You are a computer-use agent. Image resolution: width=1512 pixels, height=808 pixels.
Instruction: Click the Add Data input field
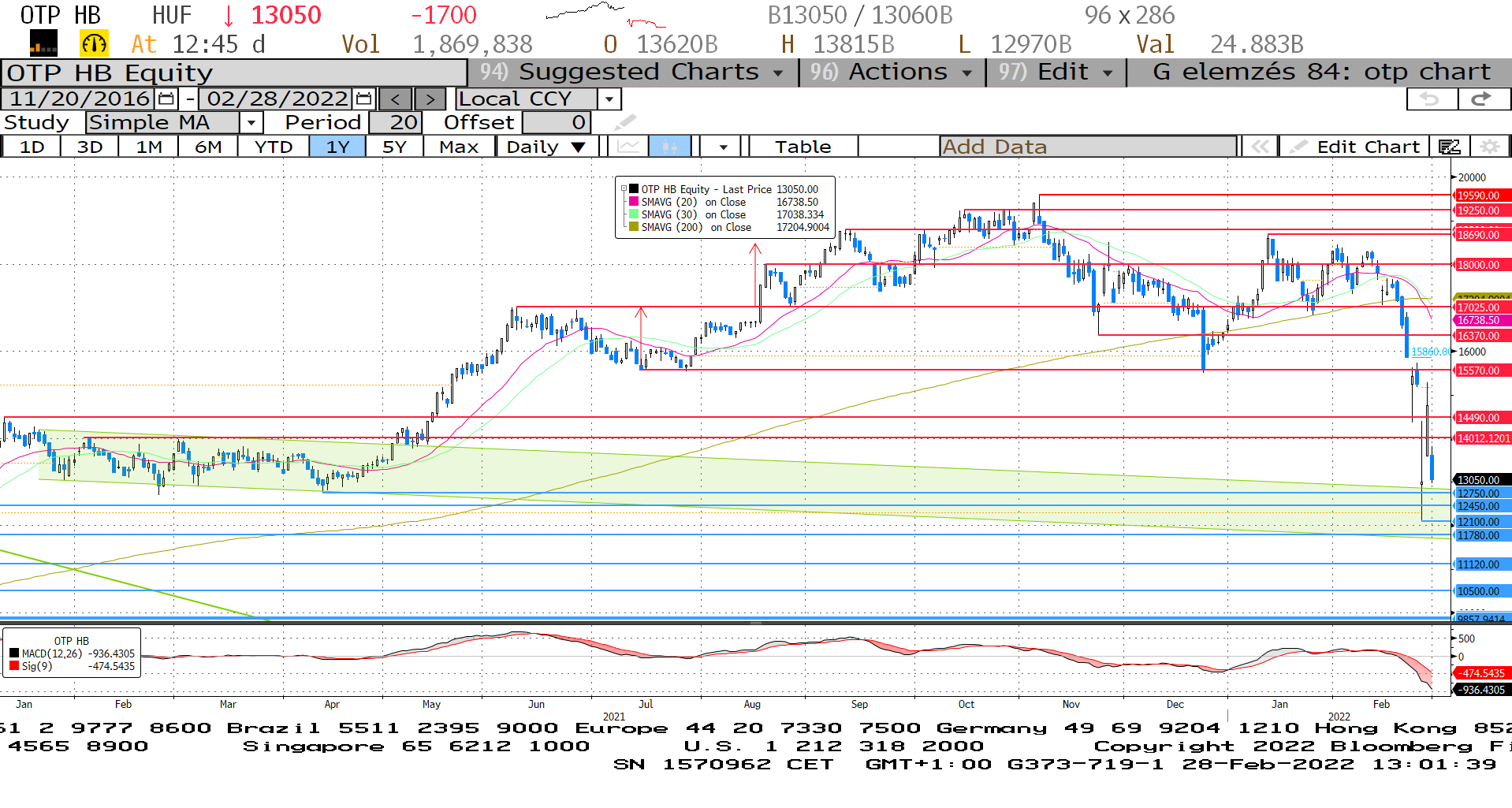(1088, 147)
